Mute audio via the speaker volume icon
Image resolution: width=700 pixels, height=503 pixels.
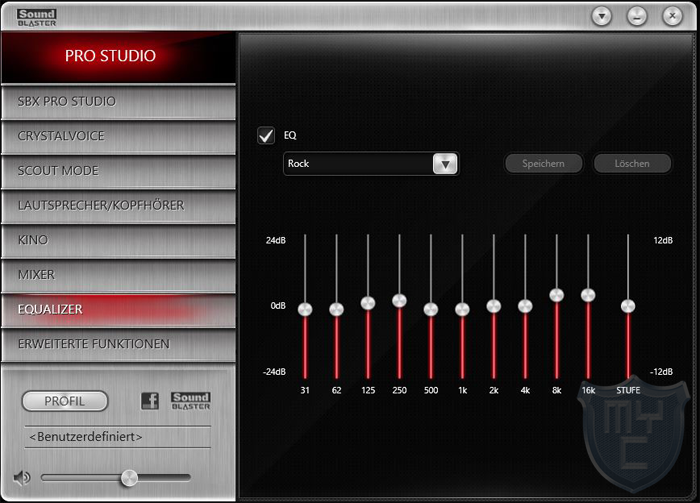pyautogui.click(x=22, y=478)
